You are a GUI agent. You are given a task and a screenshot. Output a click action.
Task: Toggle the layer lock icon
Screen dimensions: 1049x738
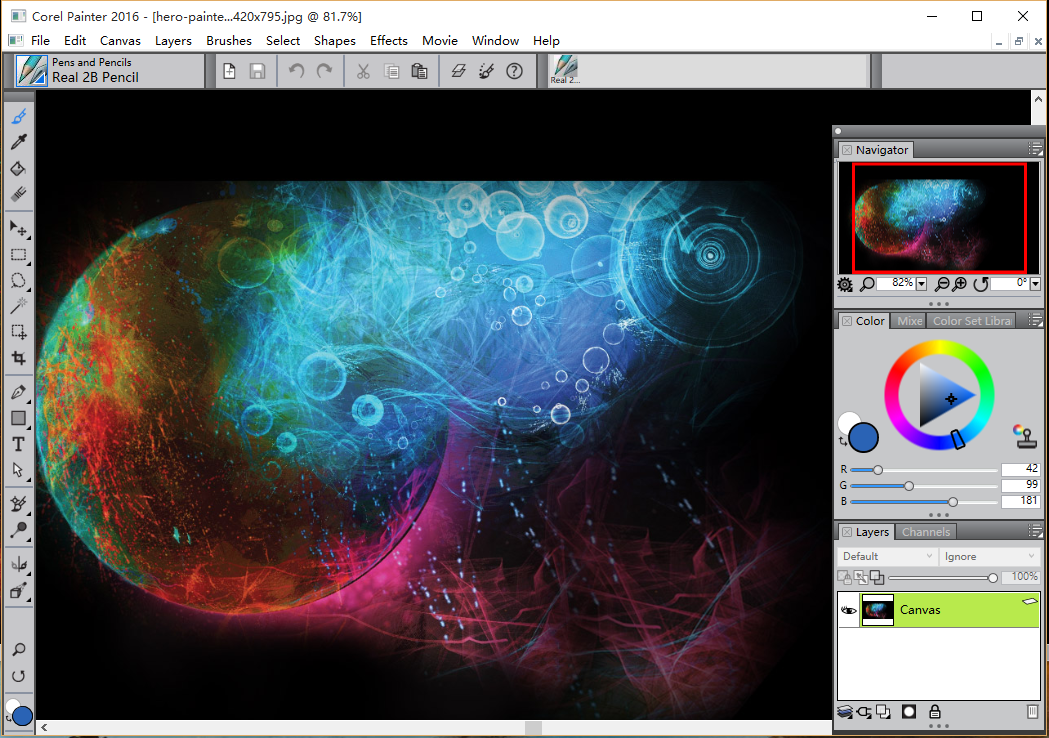pos(934,711)
